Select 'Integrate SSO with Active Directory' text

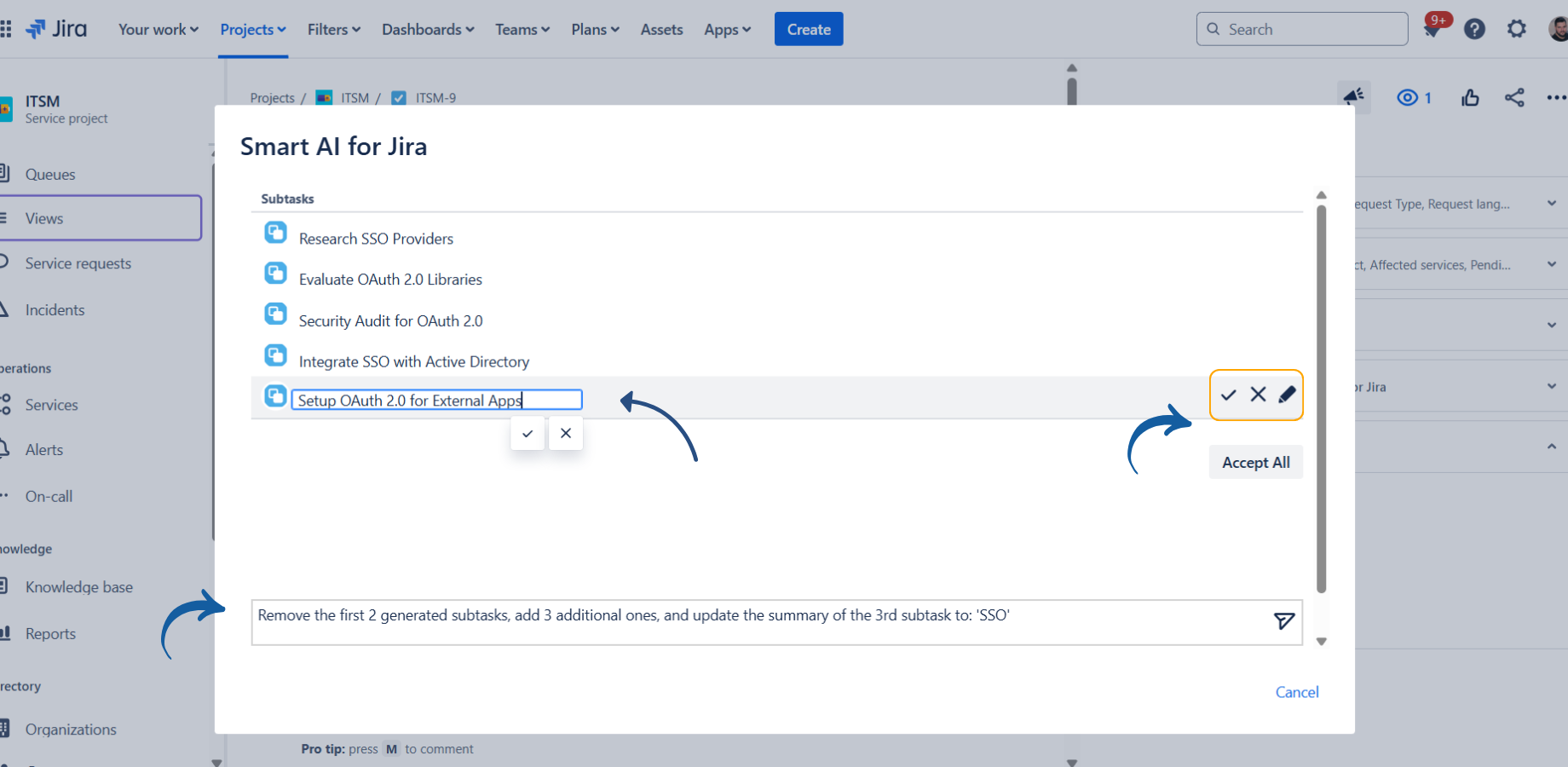[414, 362]
